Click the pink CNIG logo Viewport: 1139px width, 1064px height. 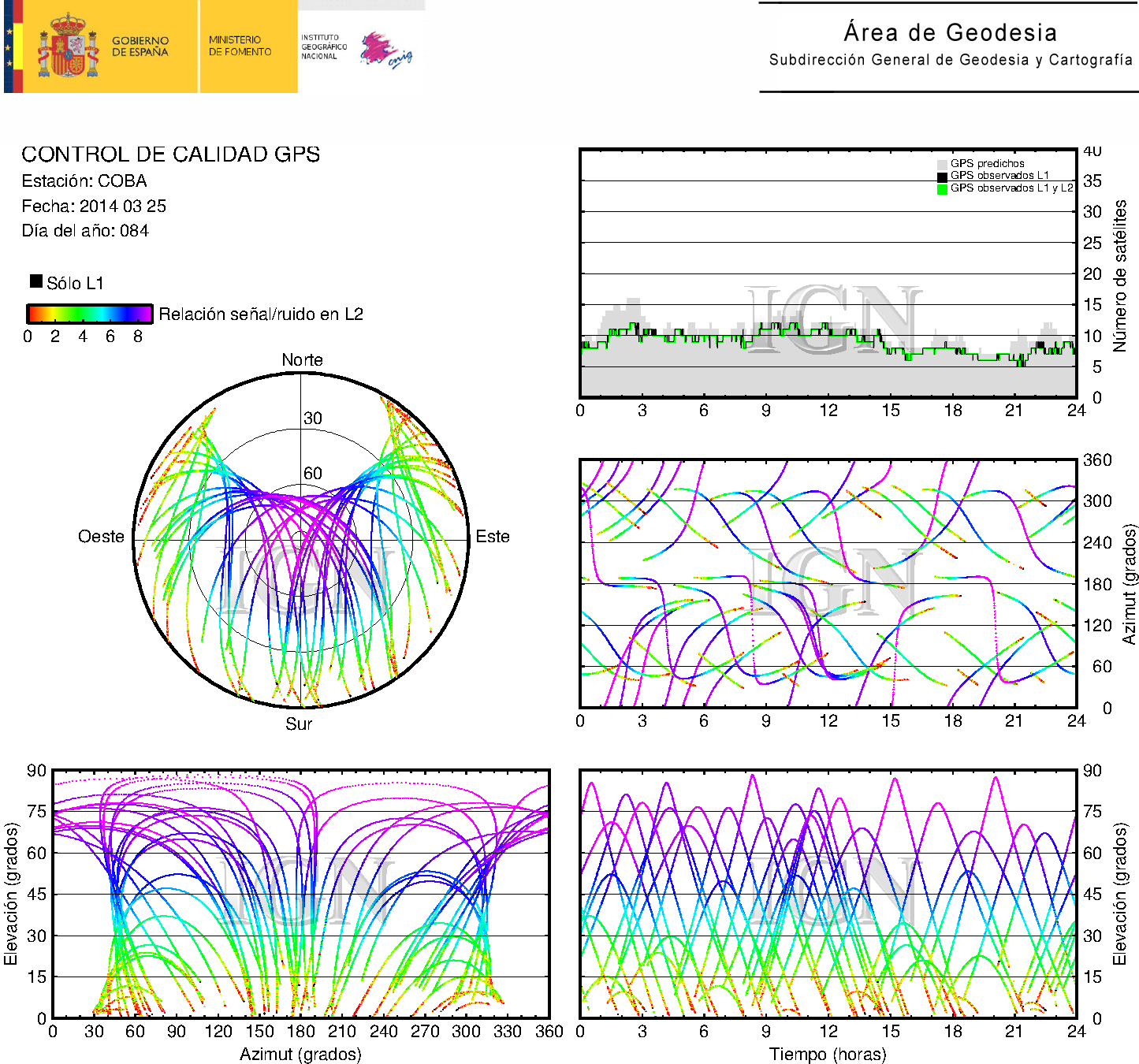tap(385, 50)
